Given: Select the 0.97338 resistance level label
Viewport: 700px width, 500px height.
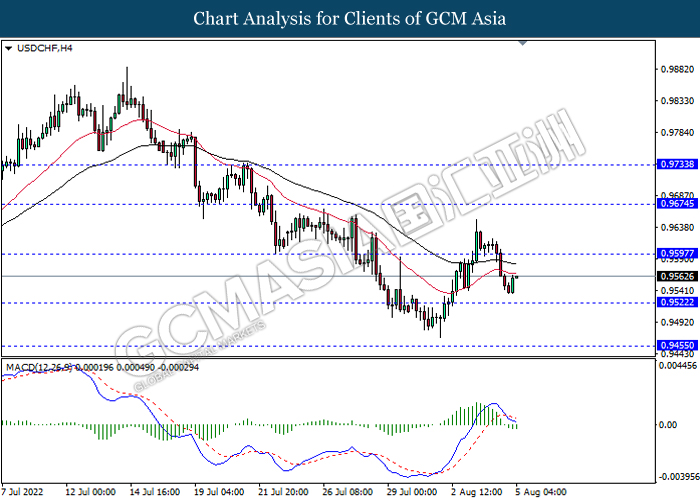Looking at the screenshot, I should tap(677, 164).
